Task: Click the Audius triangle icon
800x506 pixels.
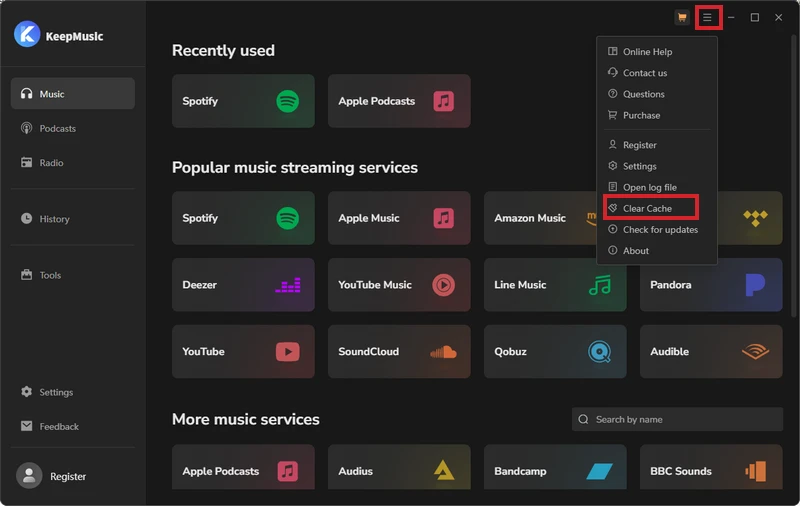Action: pos(443,470)
